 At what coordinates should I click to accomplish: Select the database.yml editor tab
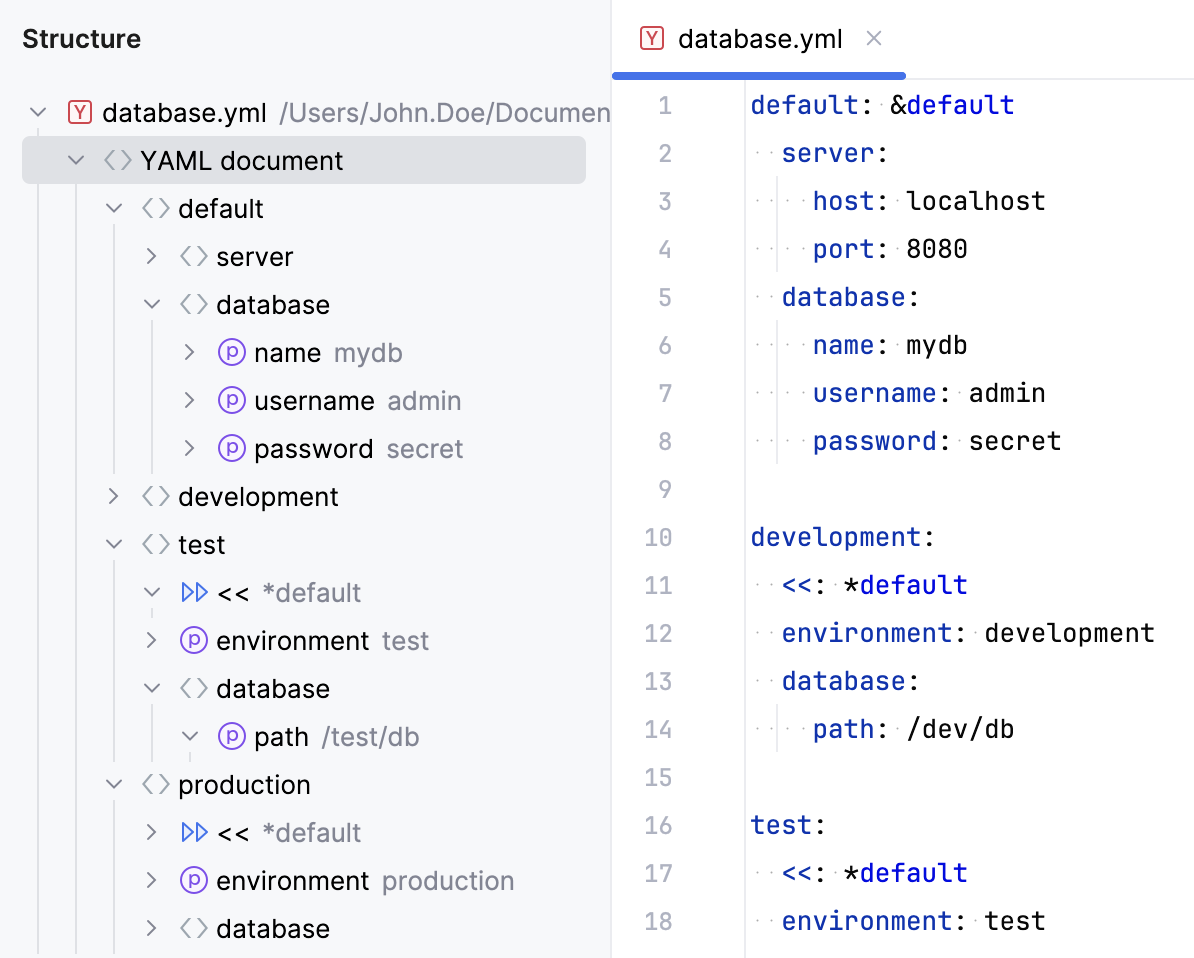[x=758, y=38]
